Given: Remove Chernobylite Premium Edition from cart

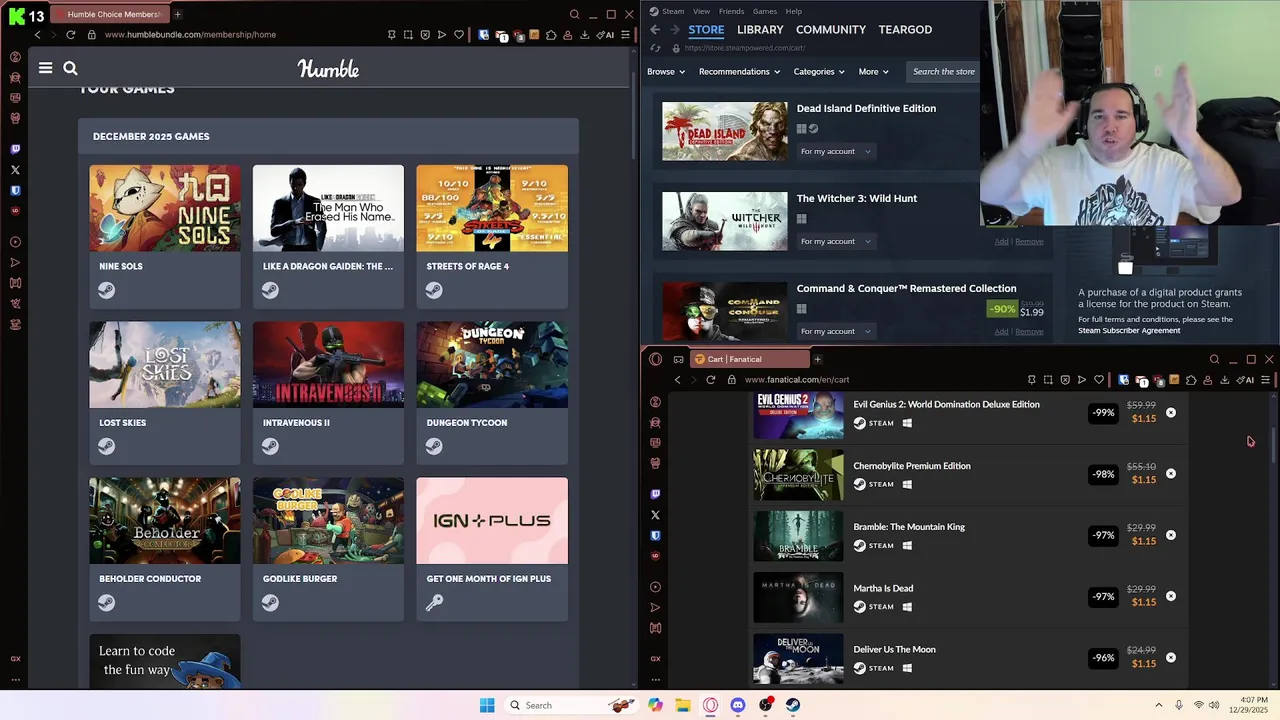Looking at the screenshot, I should point(1171,473).
